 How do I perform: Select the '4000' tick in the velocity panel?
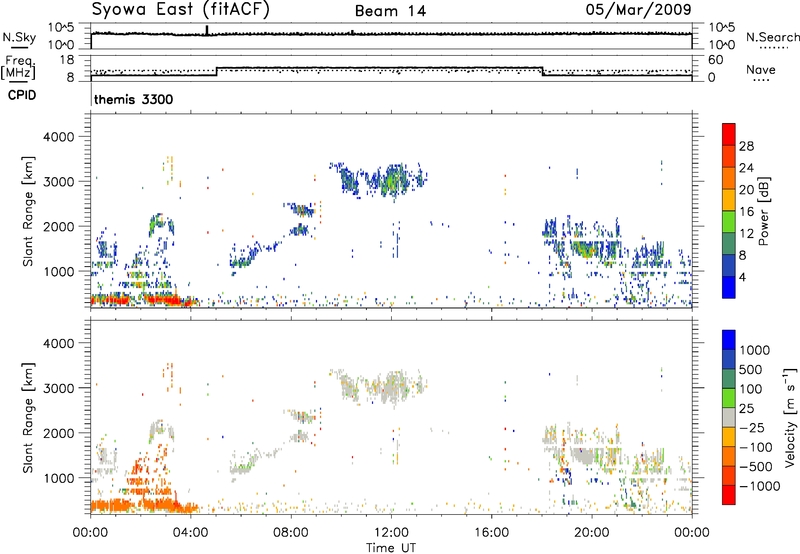58,343
